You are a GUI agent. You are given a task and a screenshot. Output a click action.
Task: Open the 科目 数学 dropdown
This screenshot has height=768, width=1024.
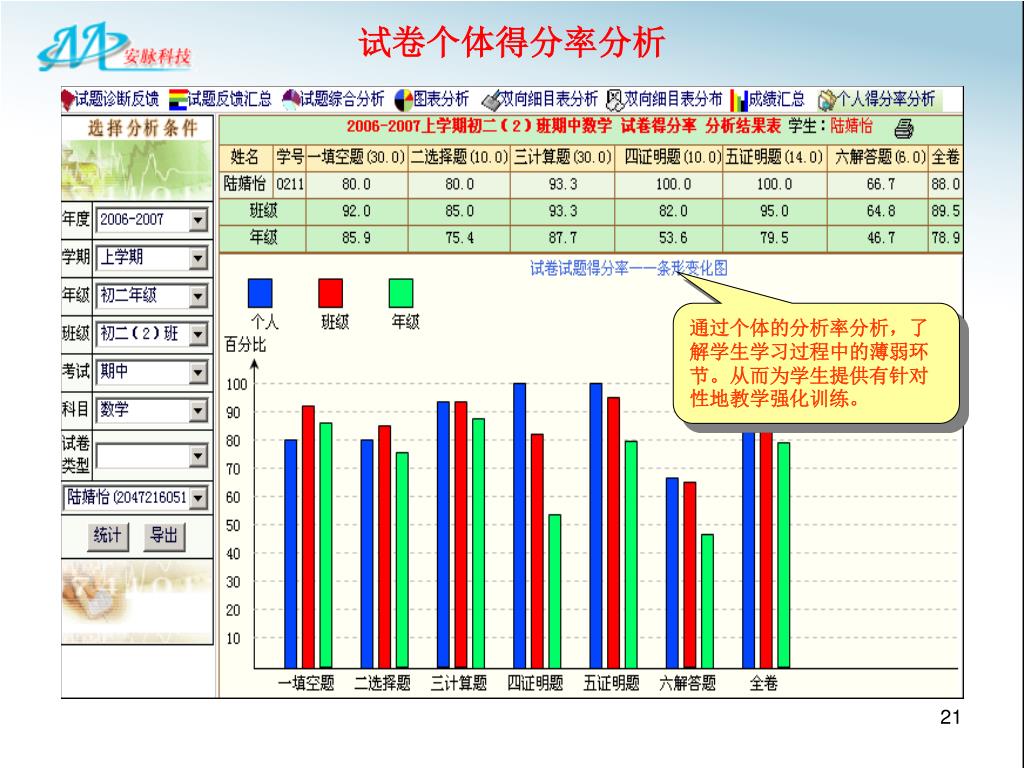click(x=198, y=409)
